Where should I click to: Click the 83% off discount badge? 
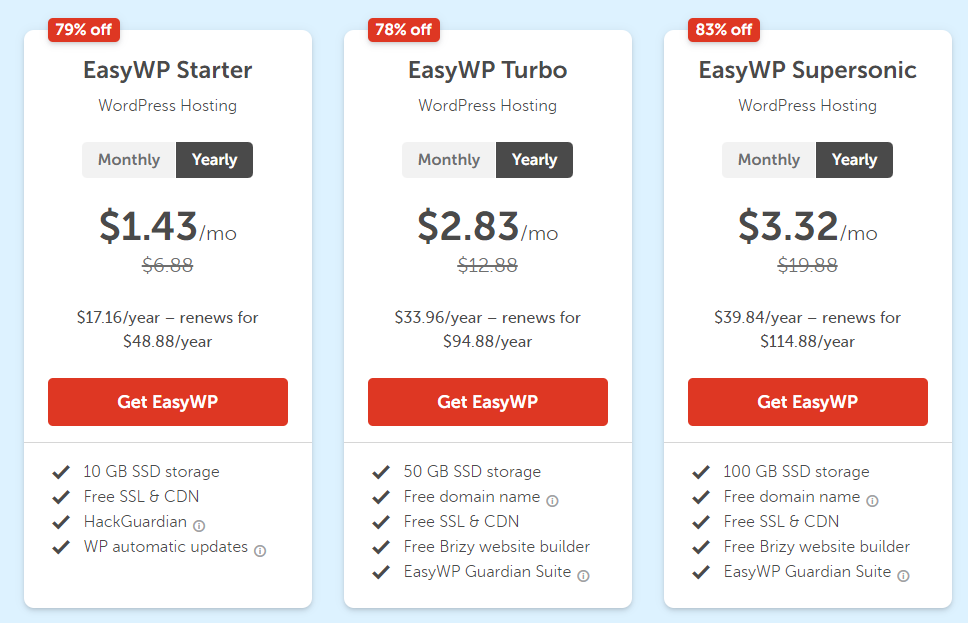pos(723,29)
